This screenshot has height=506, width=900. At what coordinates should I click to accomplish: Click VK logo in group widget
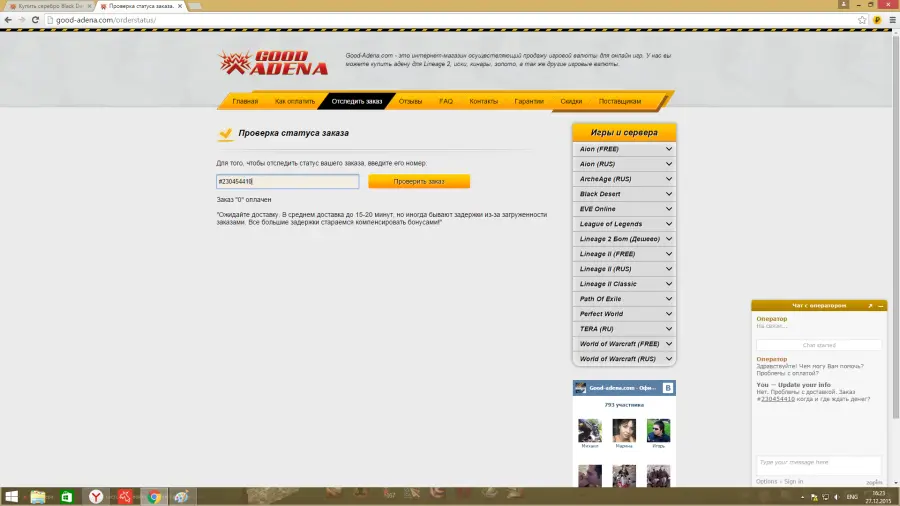(x=668, y=388)
